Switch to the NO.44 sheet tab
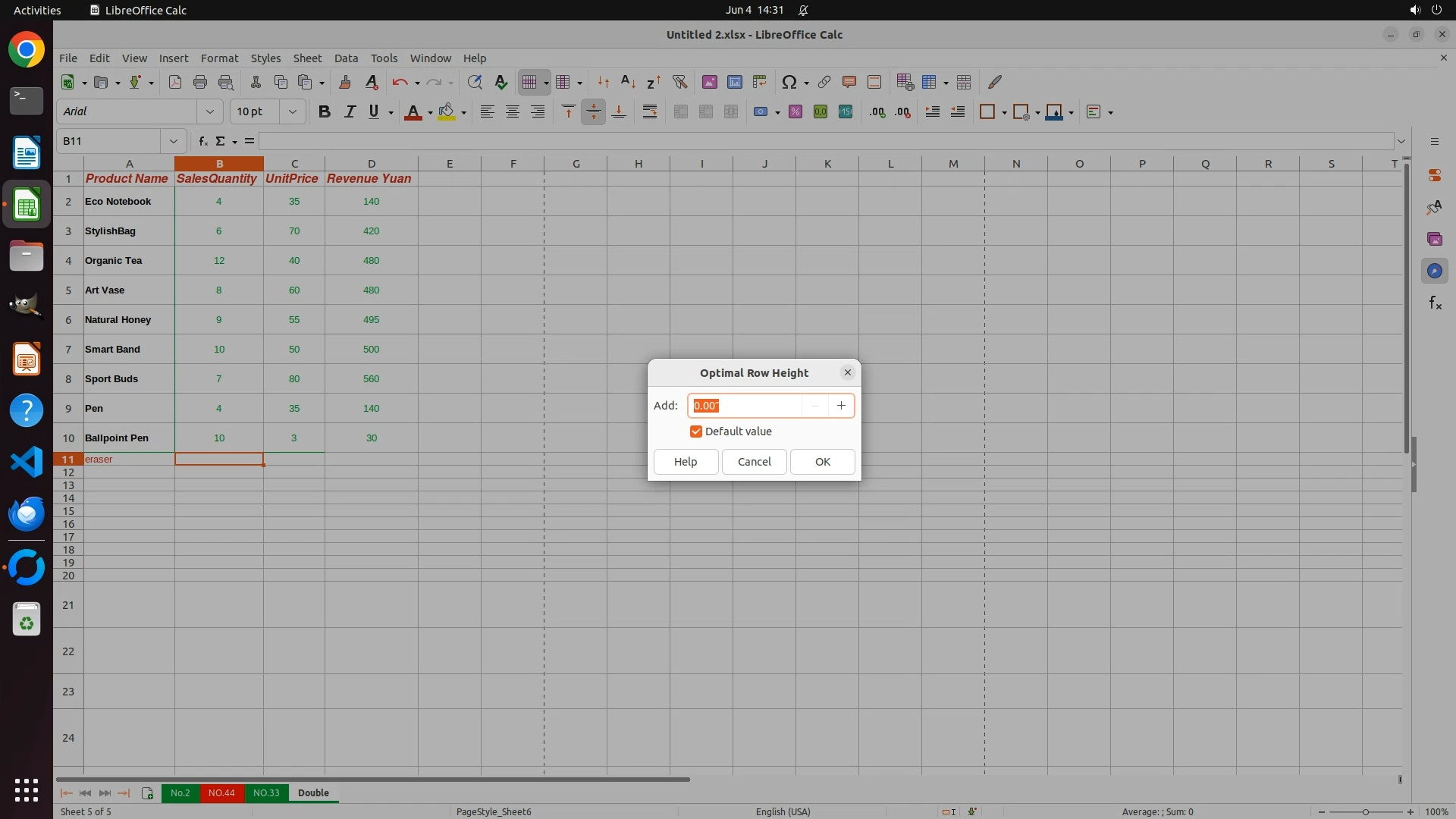The height and width of the screenshot is (819, 1456). point(221,792)
